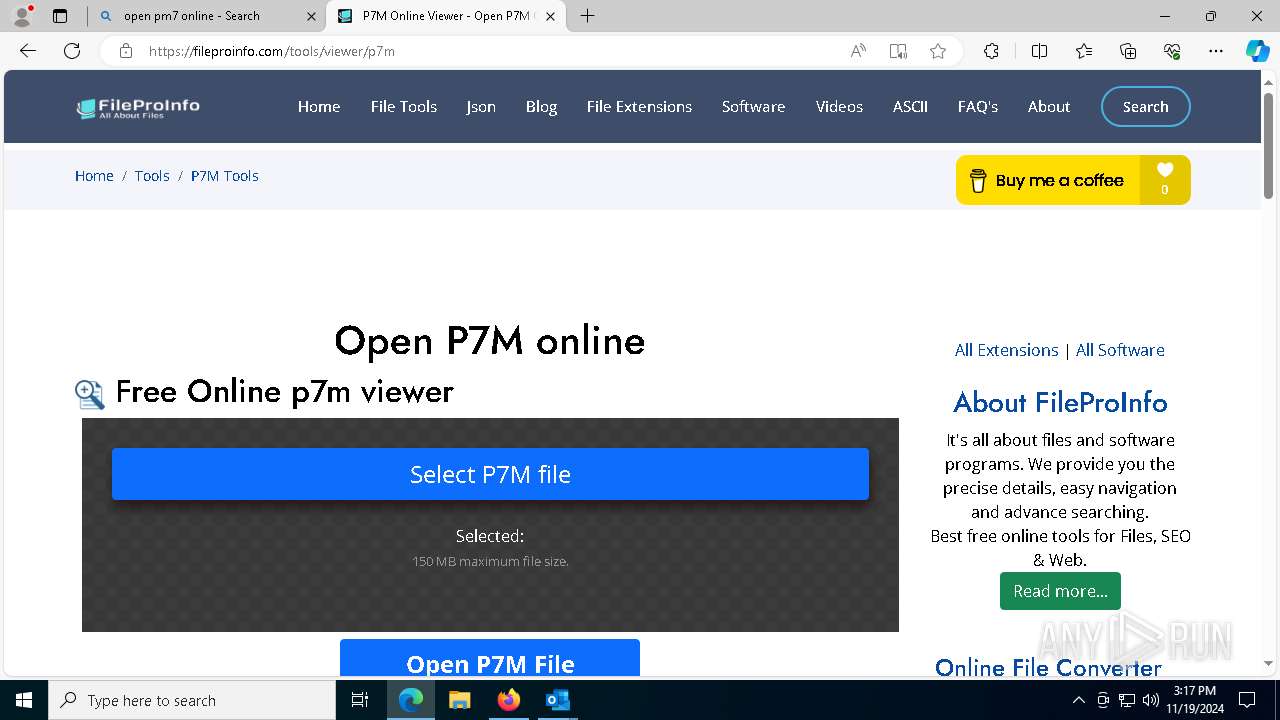Open Videos menu item

(x=839, y=107)
